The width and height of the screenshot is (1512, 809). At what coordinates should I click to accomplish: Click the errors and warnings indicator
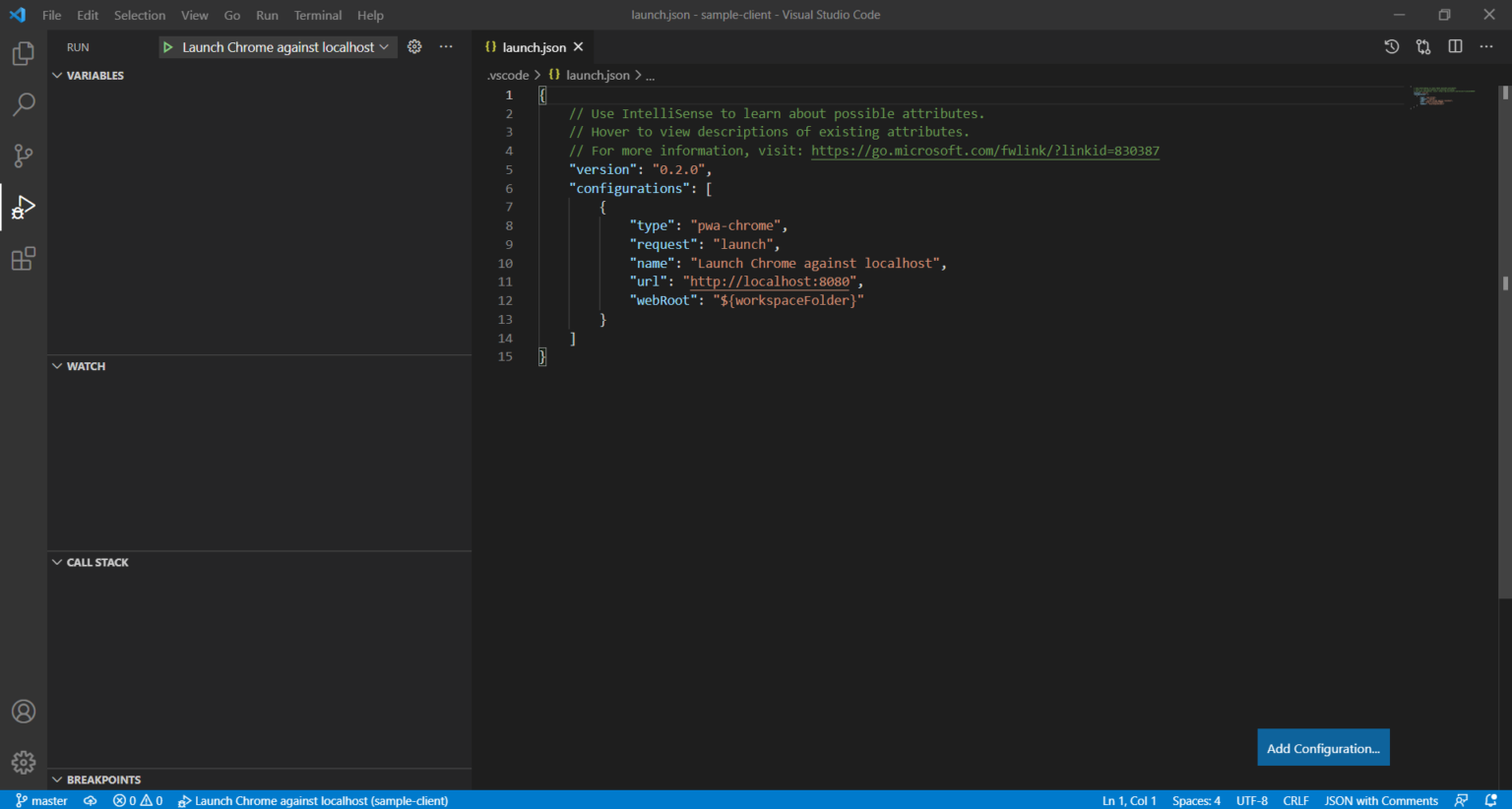[x=138, y=800]
